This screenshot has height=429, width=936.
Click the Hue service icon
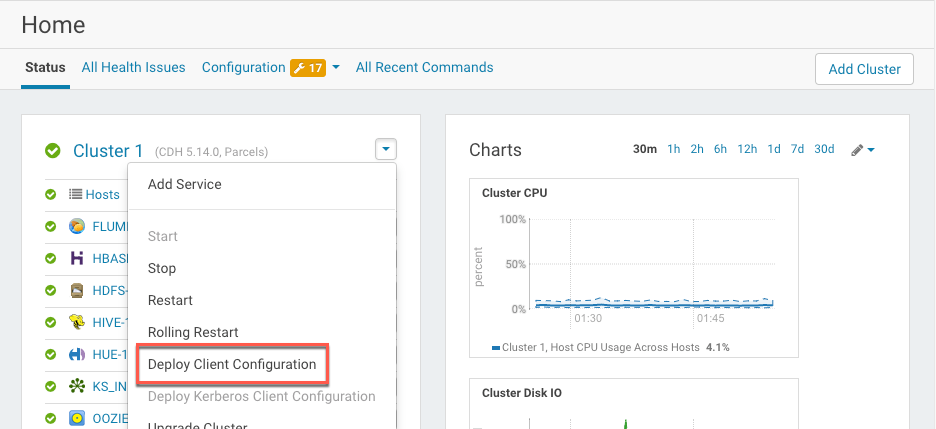tap(77, 354)
